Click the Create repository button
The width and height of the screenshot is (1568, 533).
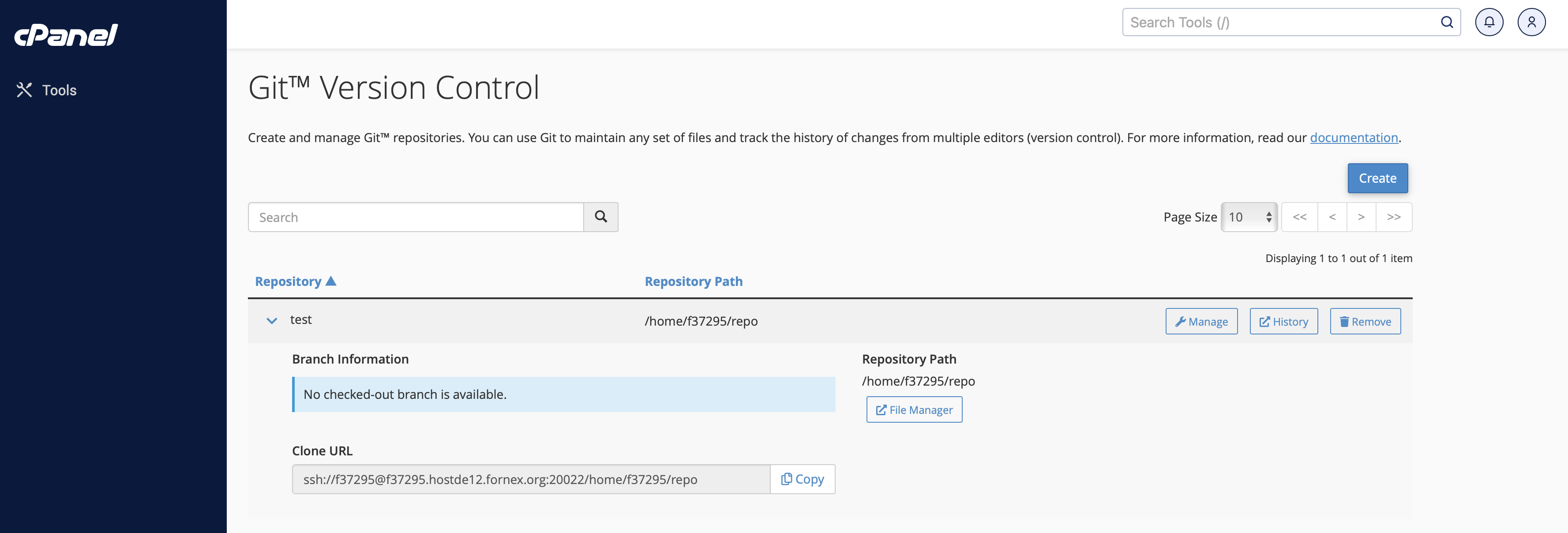pos(1377,178)
